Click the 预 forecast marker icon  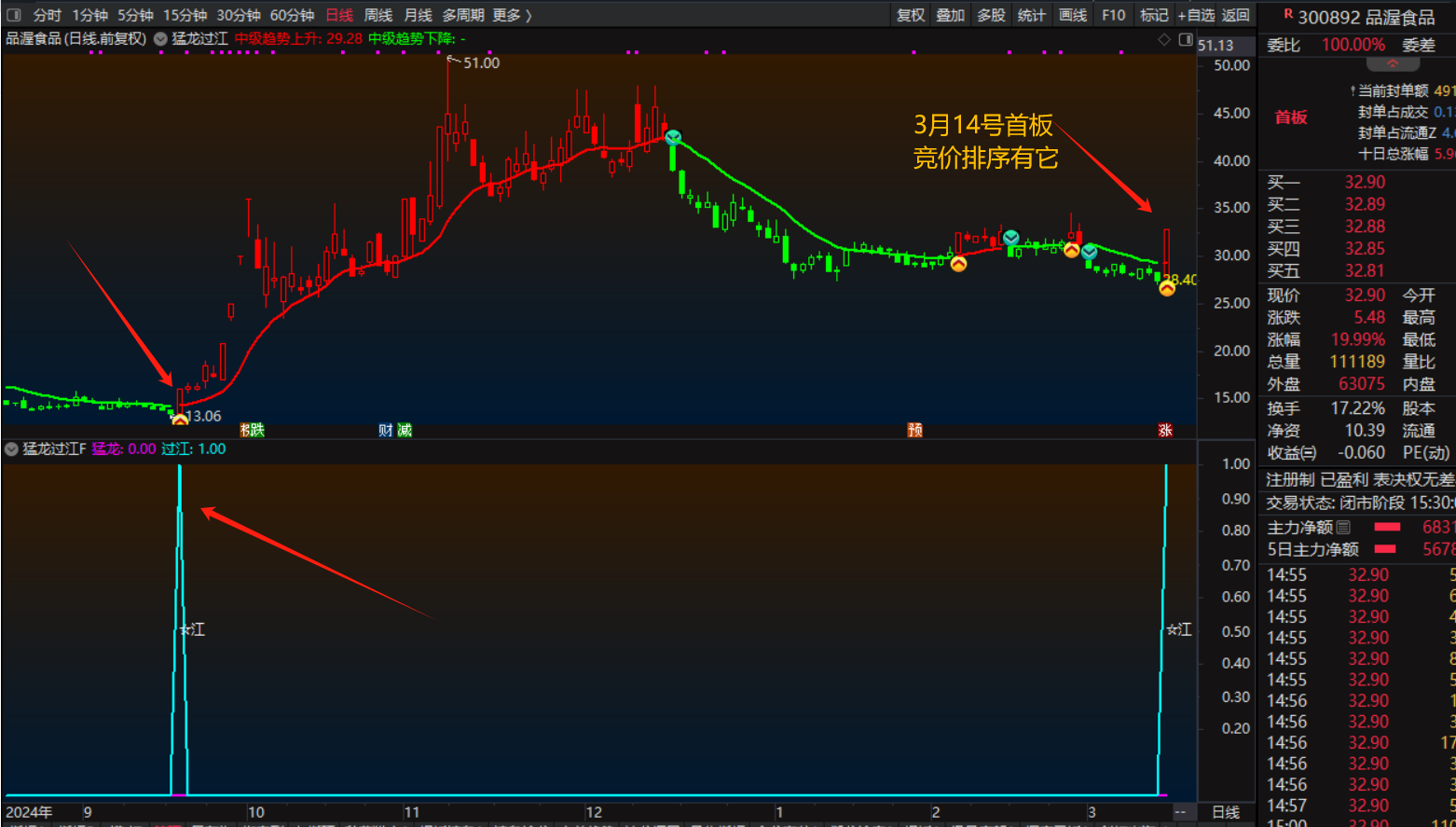pos(915,430)
